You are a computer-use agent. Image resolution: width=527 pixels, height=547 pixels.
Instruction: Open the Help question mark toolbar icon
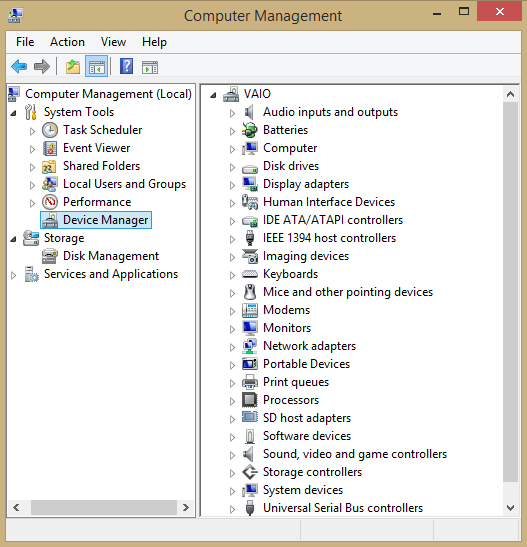pos(126,66)
